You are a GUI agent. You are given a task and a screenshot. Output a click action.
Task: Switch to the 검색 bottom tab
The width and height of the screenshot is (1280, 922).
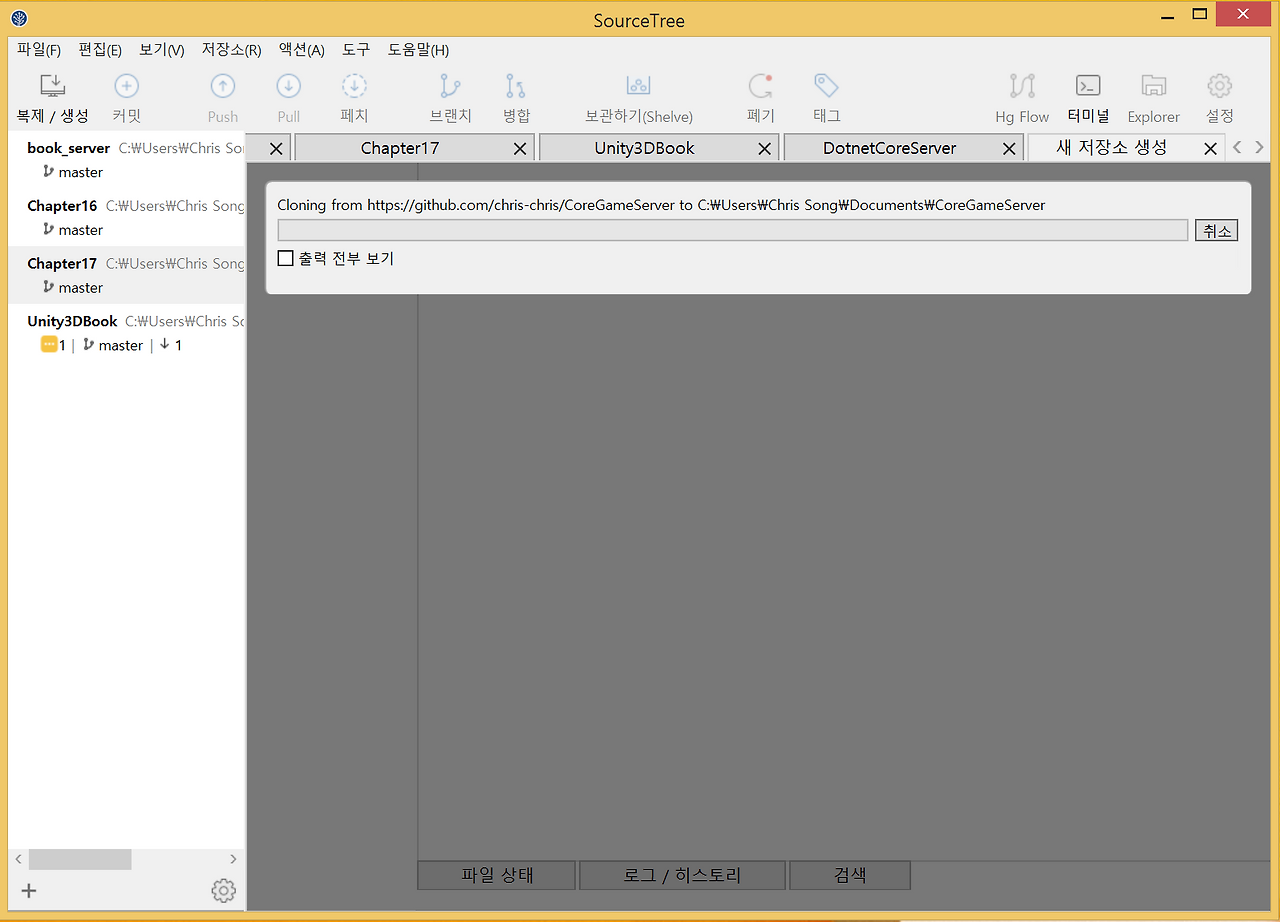(850, 875)
